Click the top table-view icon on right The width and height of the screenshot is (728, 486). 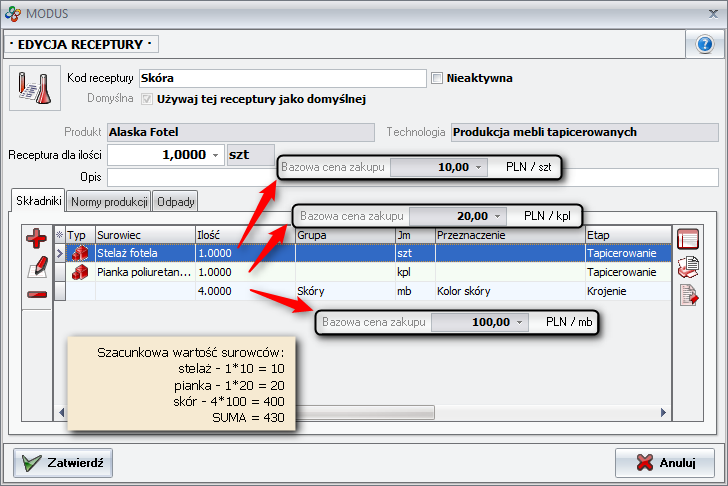pos(688,239)
